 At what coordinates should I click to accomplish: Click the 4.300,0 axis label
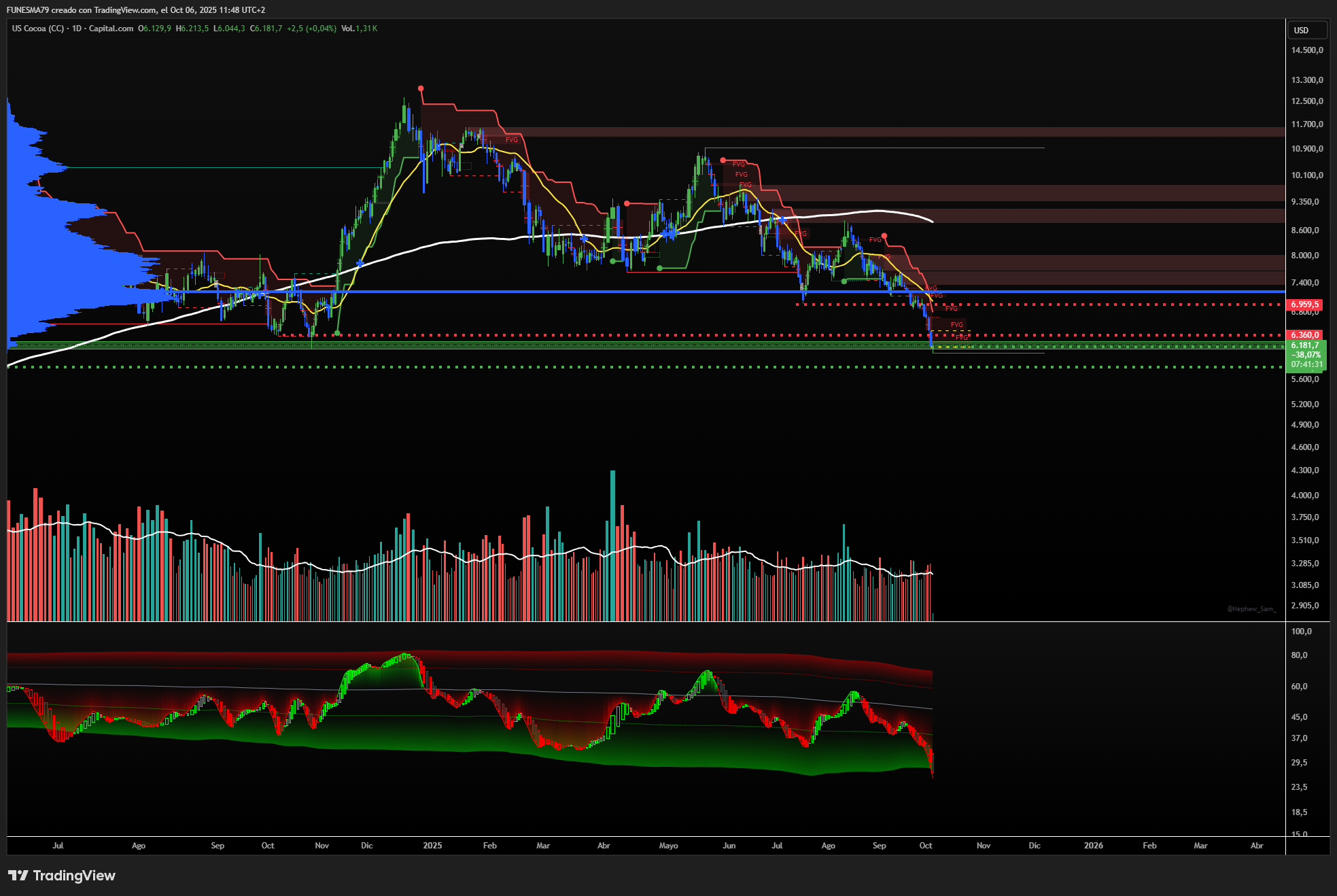tap(1305, 470)
